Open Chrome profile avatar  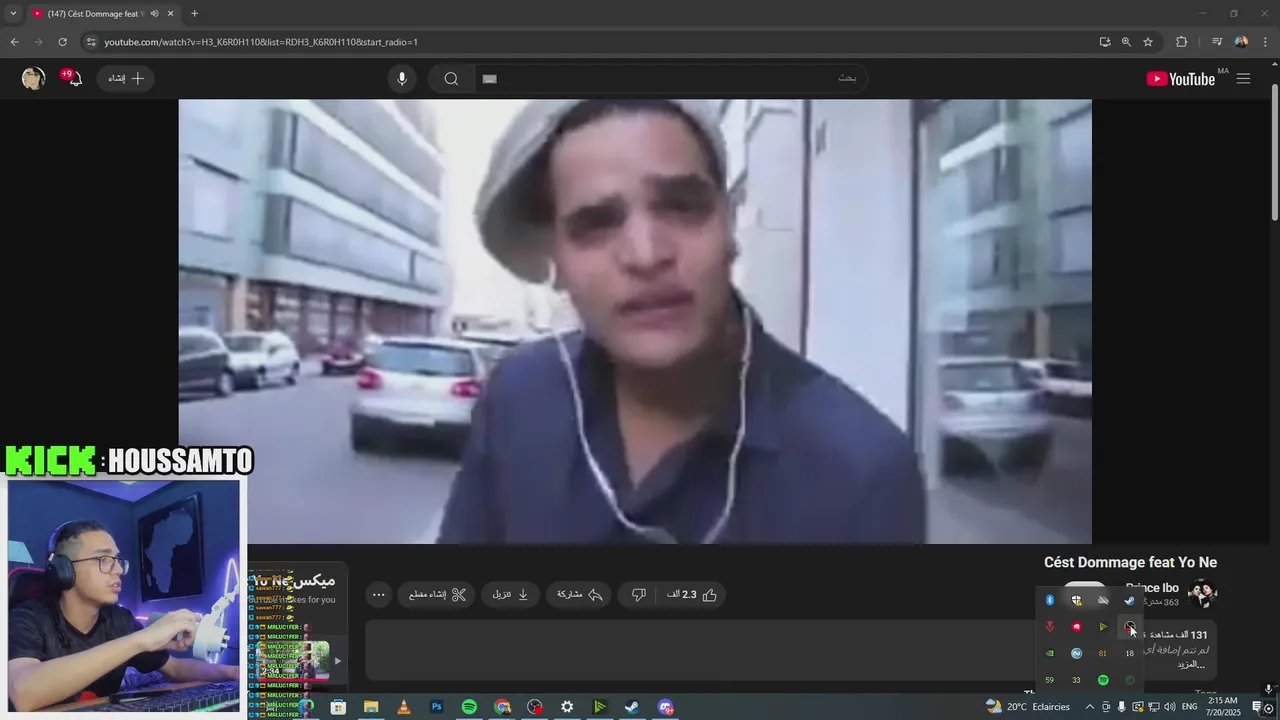[1241, 42]
